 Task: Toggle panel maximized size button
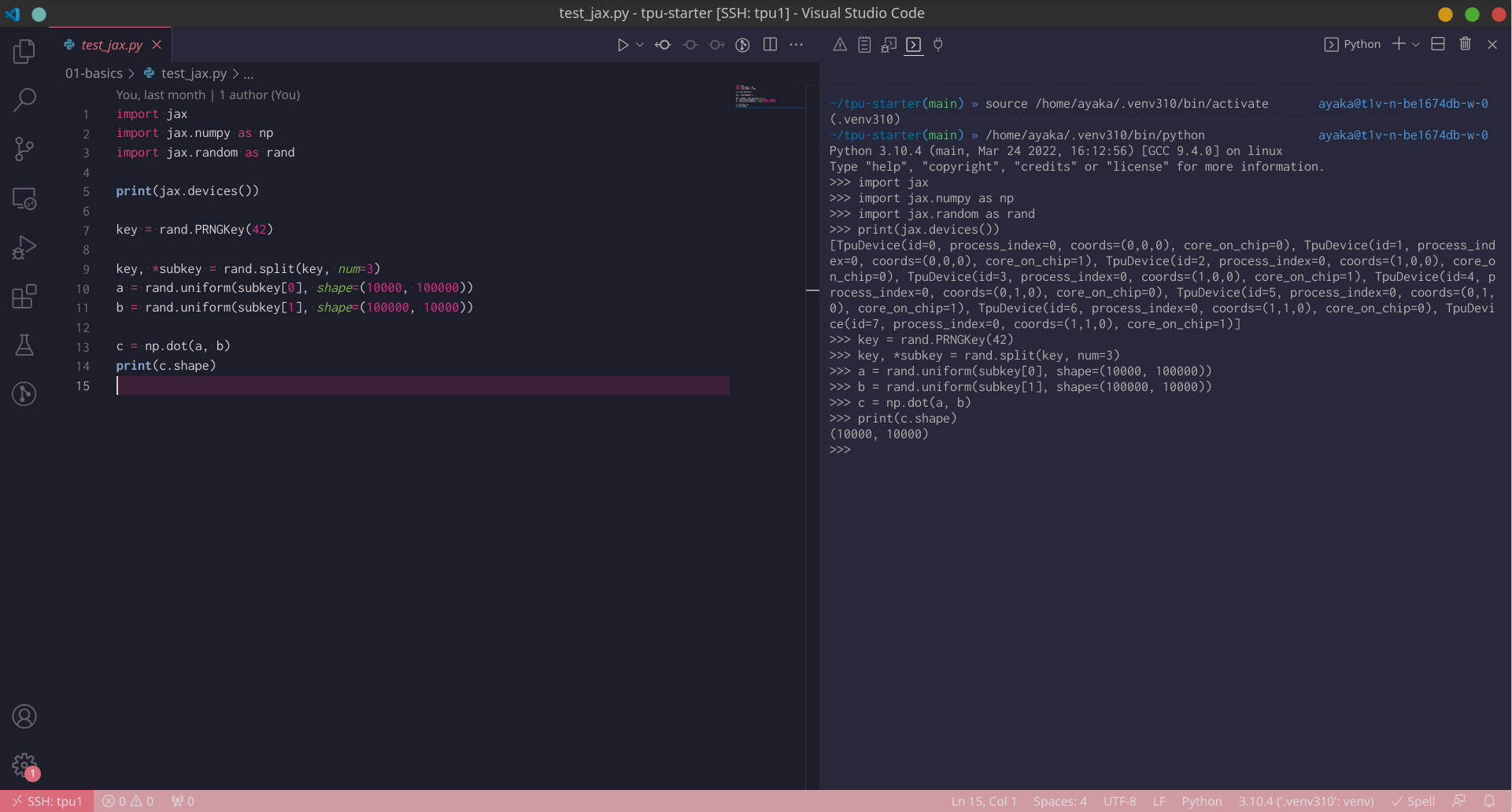point(1437,44)
